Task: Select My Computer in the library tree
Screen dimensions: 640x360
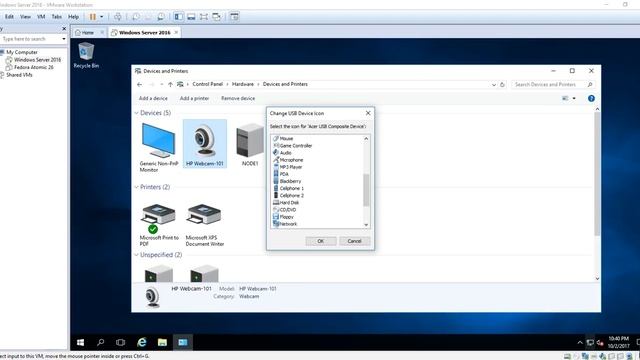Action: click(x=22, y=52)
